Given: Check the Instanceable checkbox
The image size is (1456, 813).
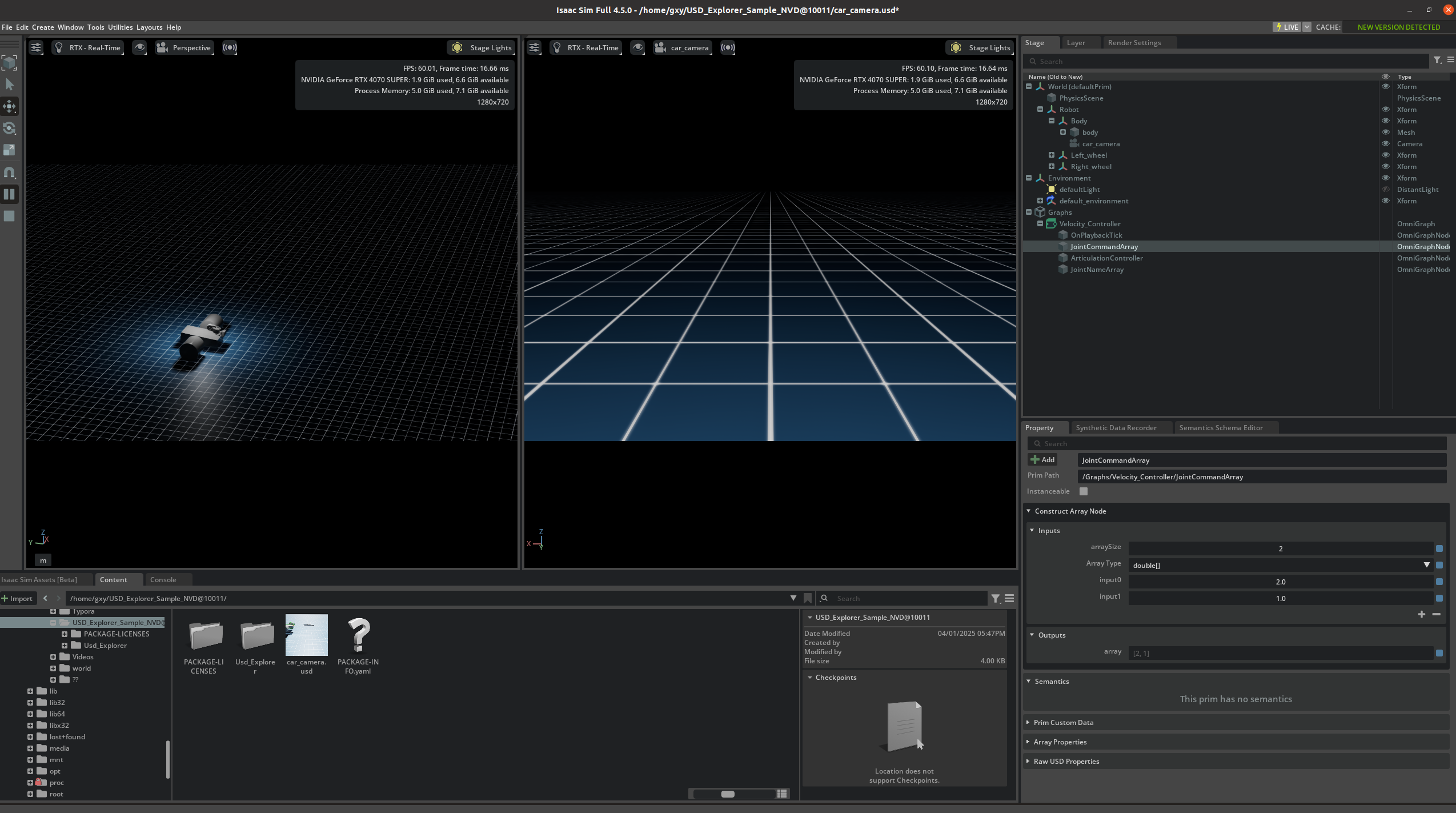Looking at the screenshot, I should (x=1084, y=491).
